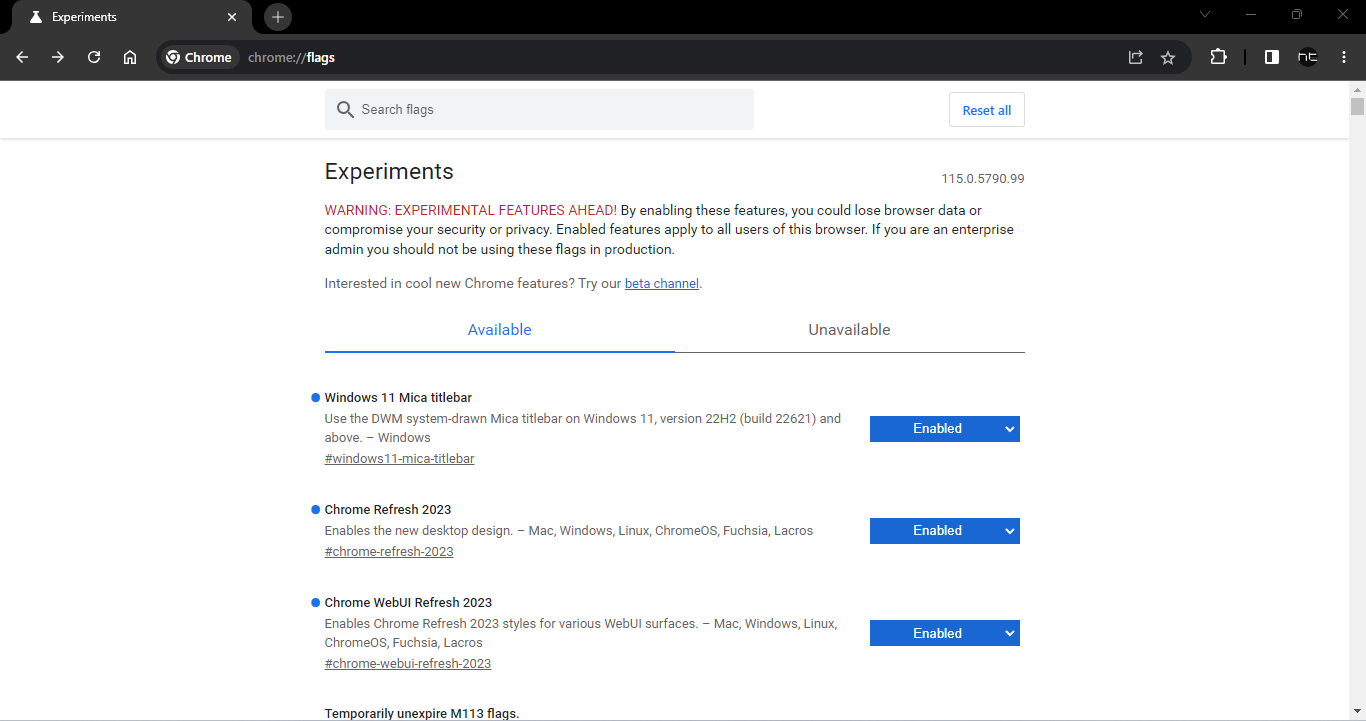Close the Experiments tab
The height and width of the screenshot is (721, 1366).
pyautogui.click(x=232, y=17)
